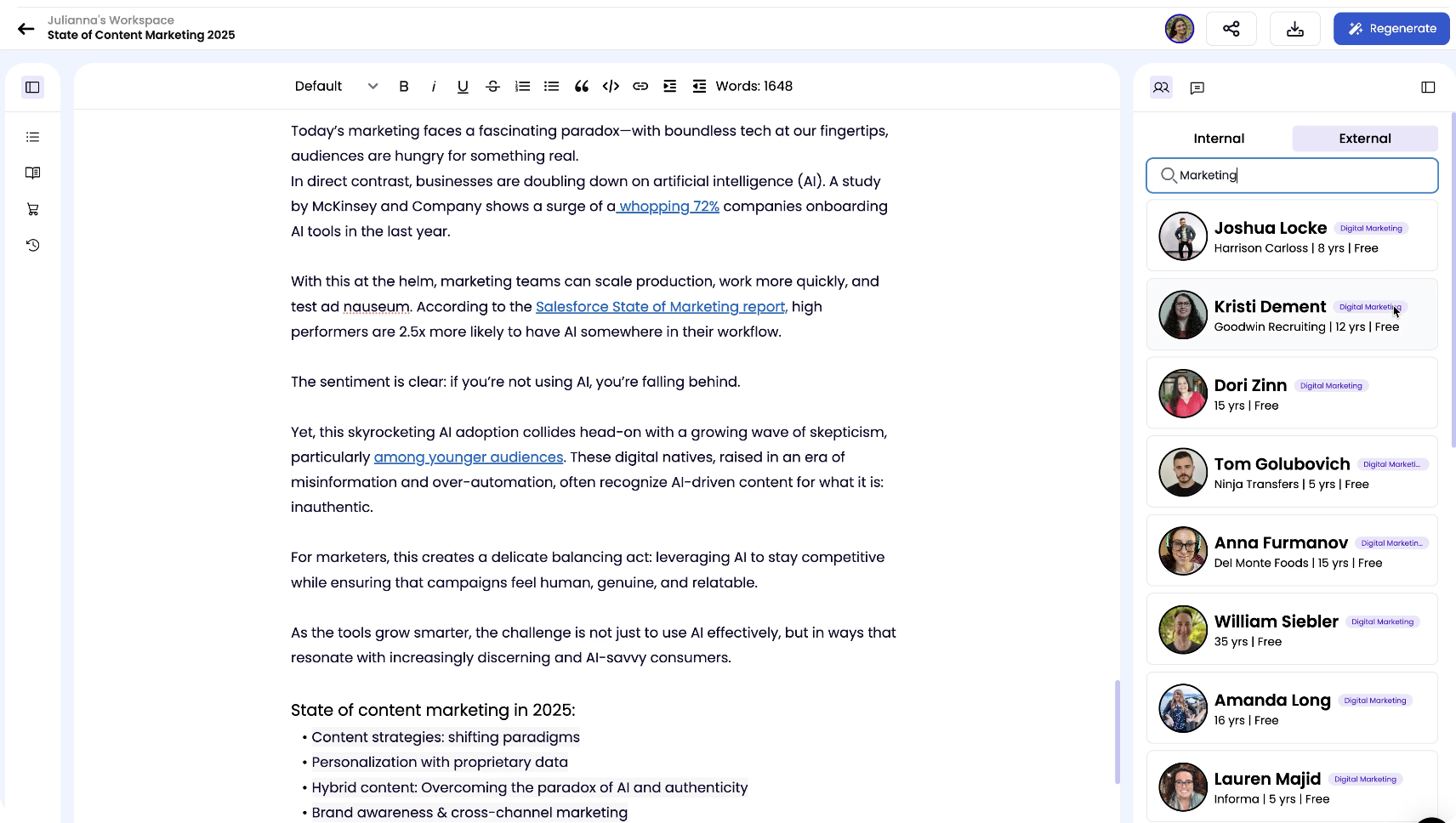This screenshot has height=823, width=1456.
Task: Click the download icon button
Action: click(1294, 29)
